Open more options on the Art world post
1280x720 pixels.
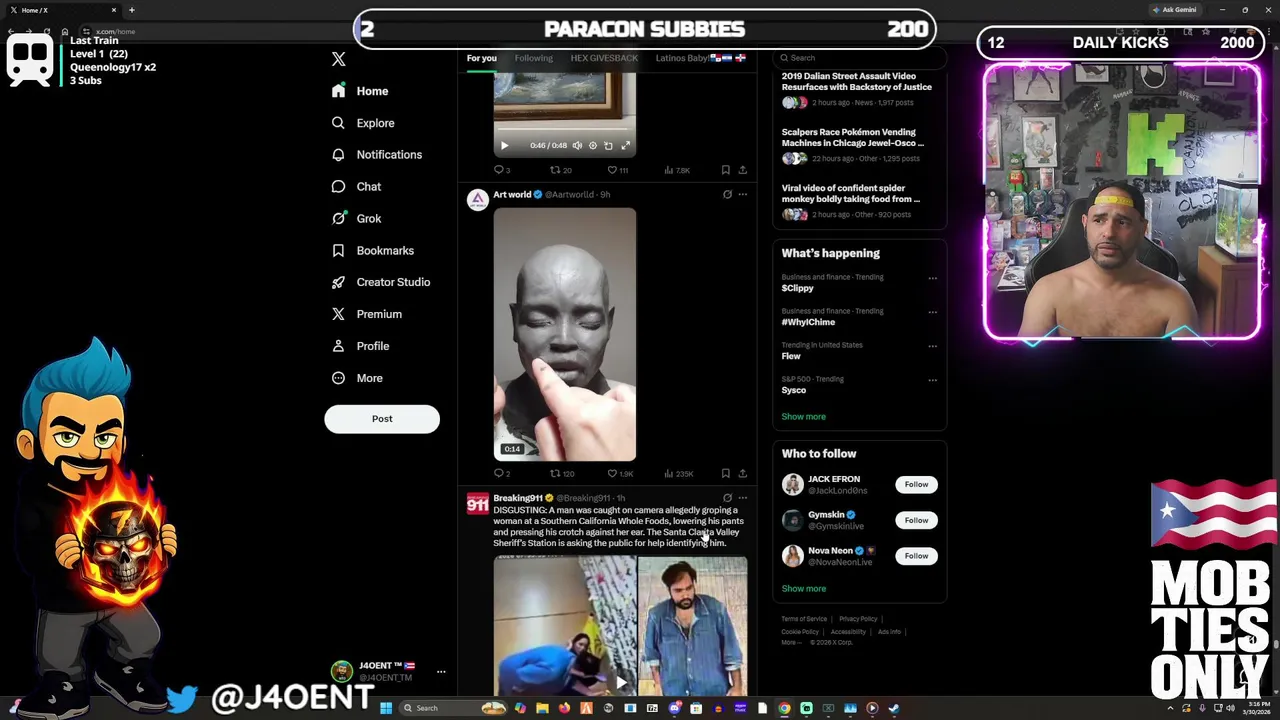coord(742,195)
